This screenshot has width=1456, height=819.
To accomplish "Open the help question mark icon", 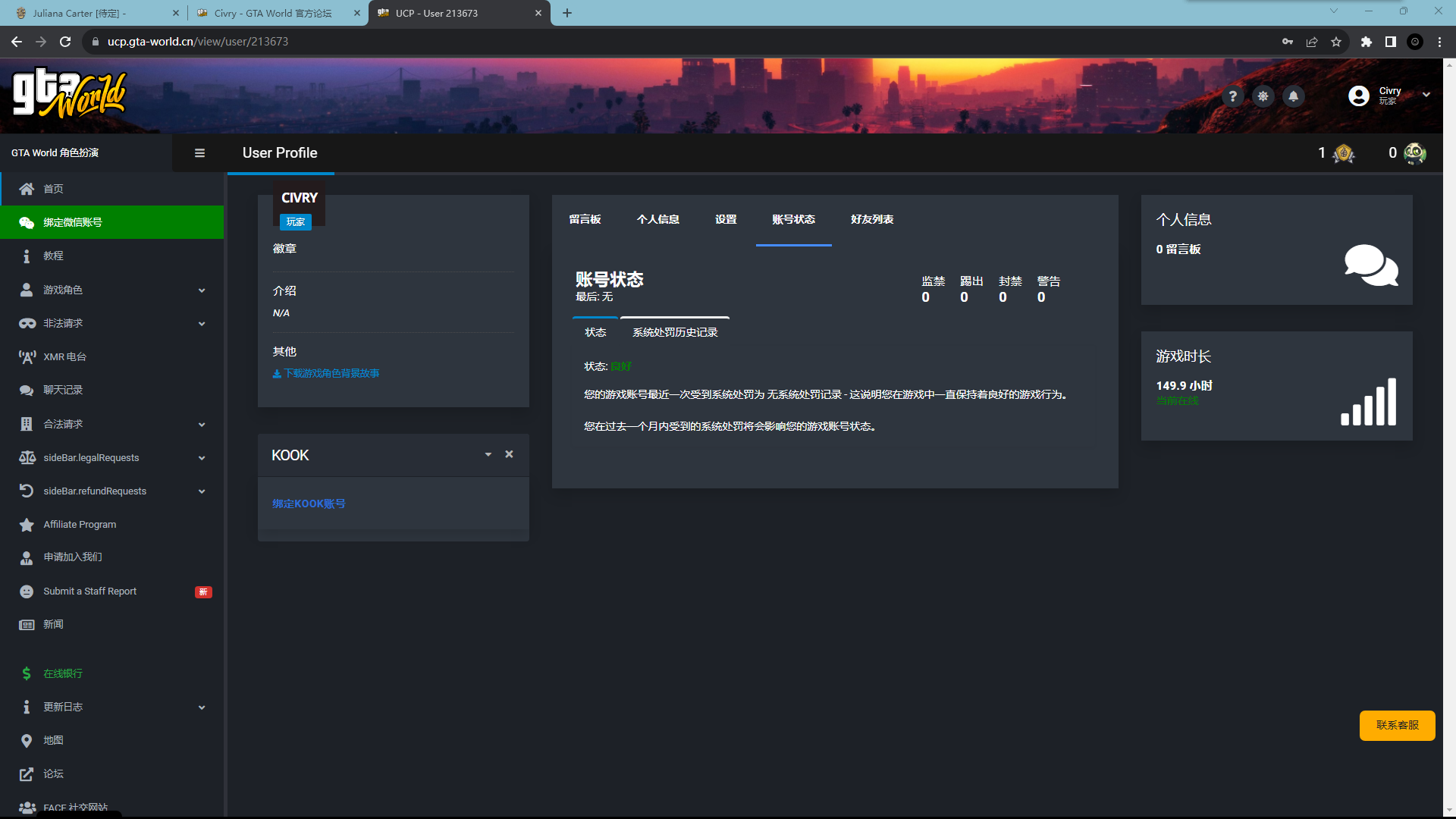I will click(x=1233, y=96).
